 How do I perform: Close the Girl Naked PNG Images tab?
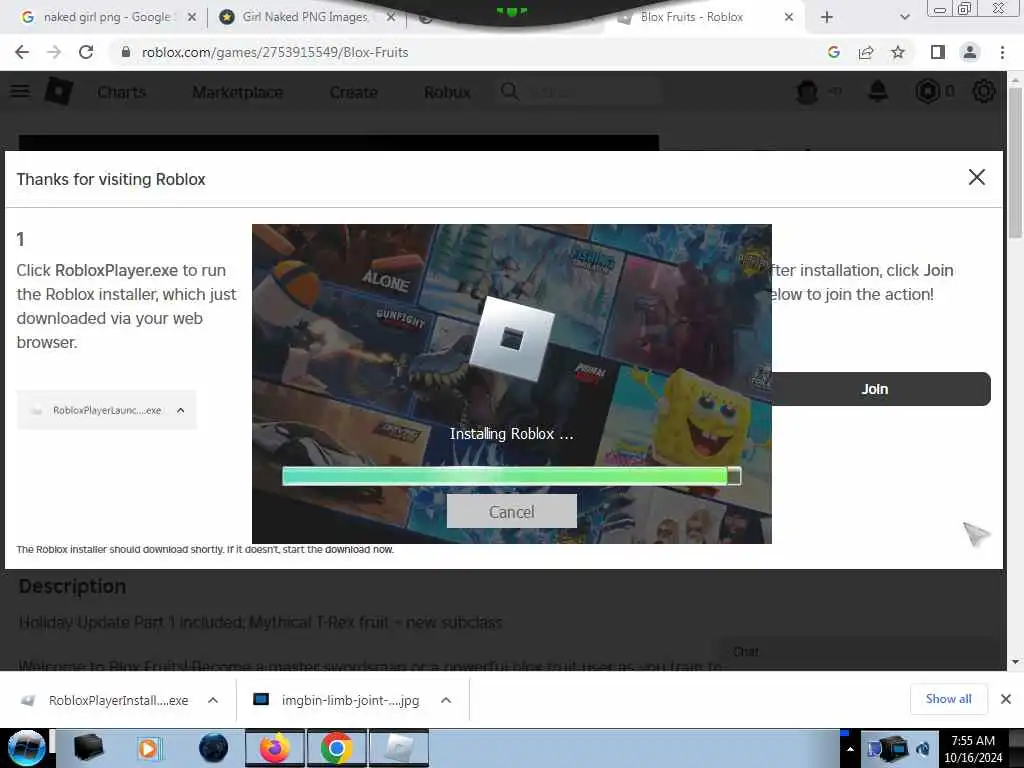click(x=391, y=17)
